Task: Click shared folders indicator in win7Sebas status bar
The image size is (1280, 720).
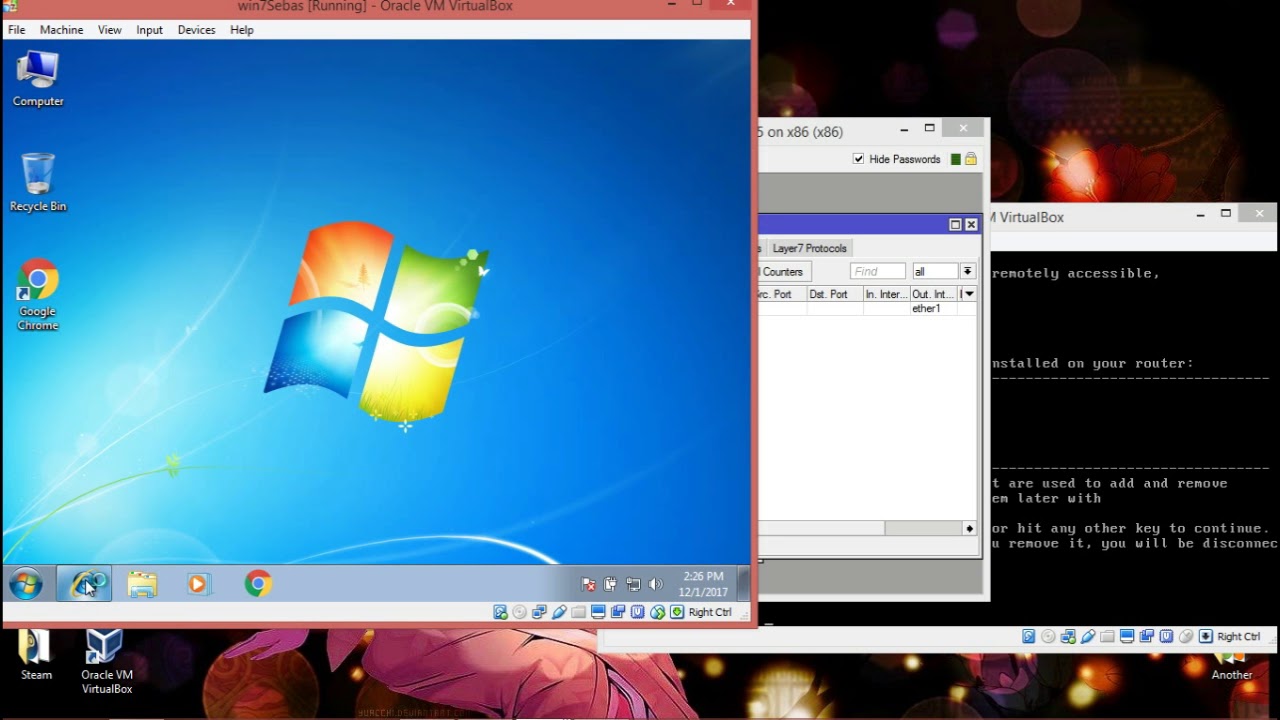Action: pyautogui.click(x=579, y=612)
